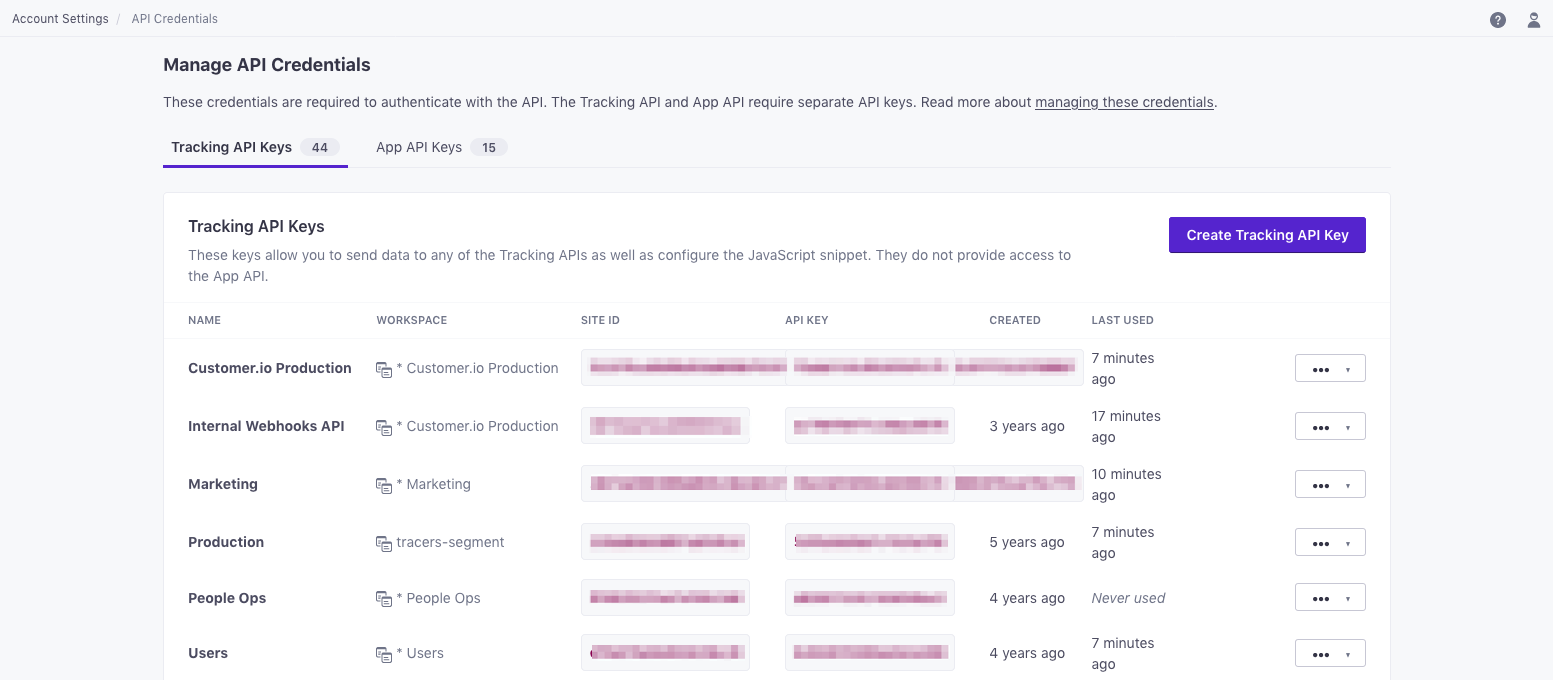The height and width of the screenshot is (680, 1553).
Task: Open actions ellipsis for Customer.io Production key
Action: click(1322, 368)
